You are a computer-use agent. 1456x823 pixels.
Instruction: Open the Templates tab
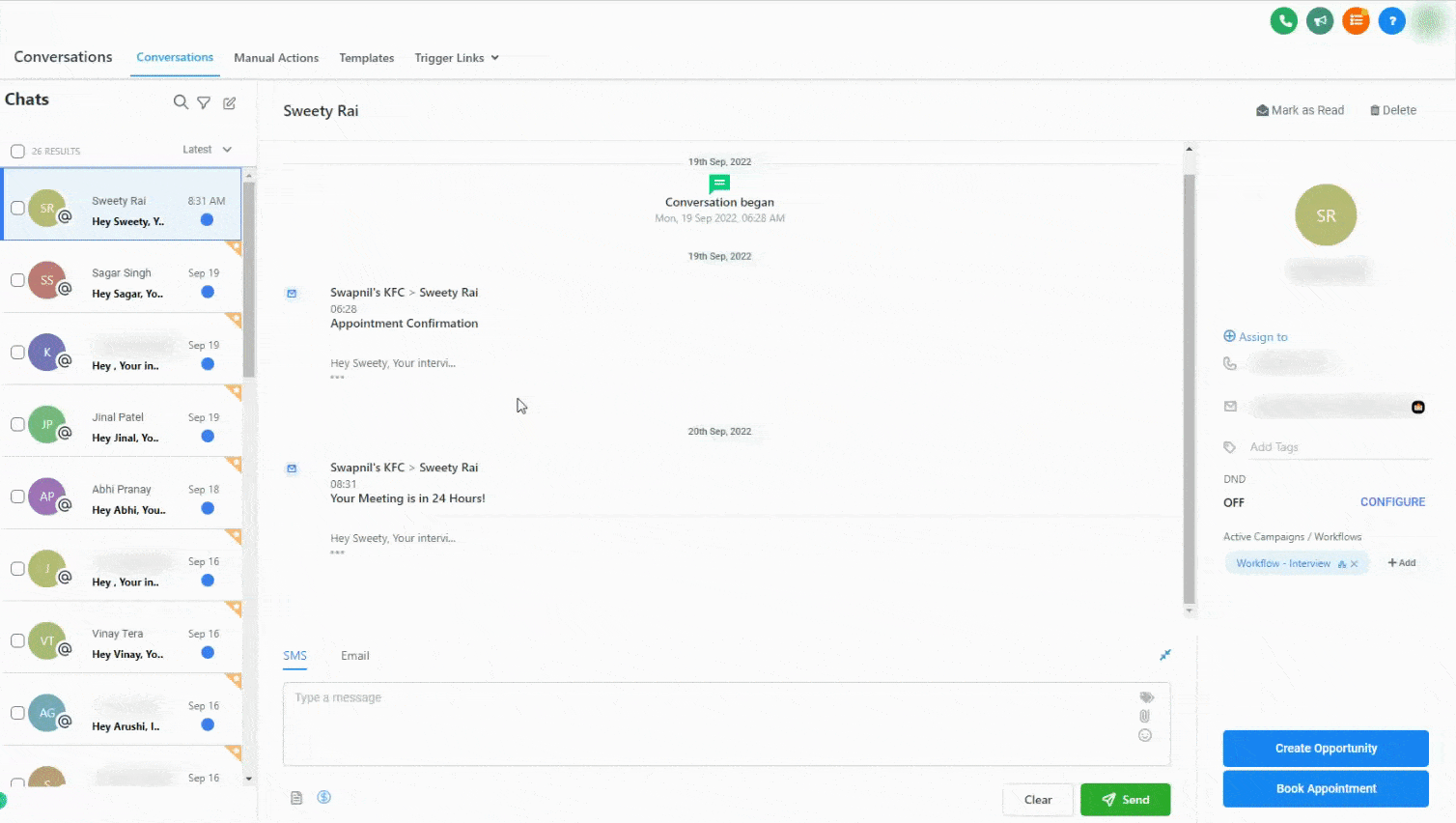point(367,58)
